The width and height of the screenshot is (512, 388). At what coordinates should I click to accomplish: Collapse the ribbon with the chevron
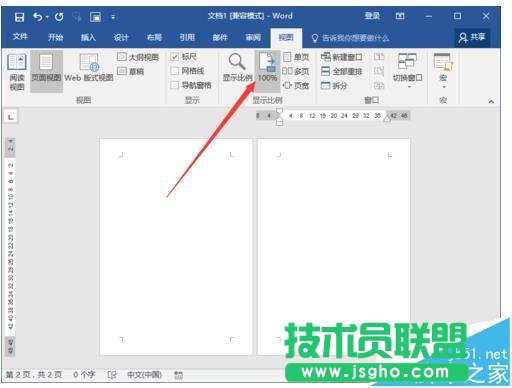[x=491, y=101]
